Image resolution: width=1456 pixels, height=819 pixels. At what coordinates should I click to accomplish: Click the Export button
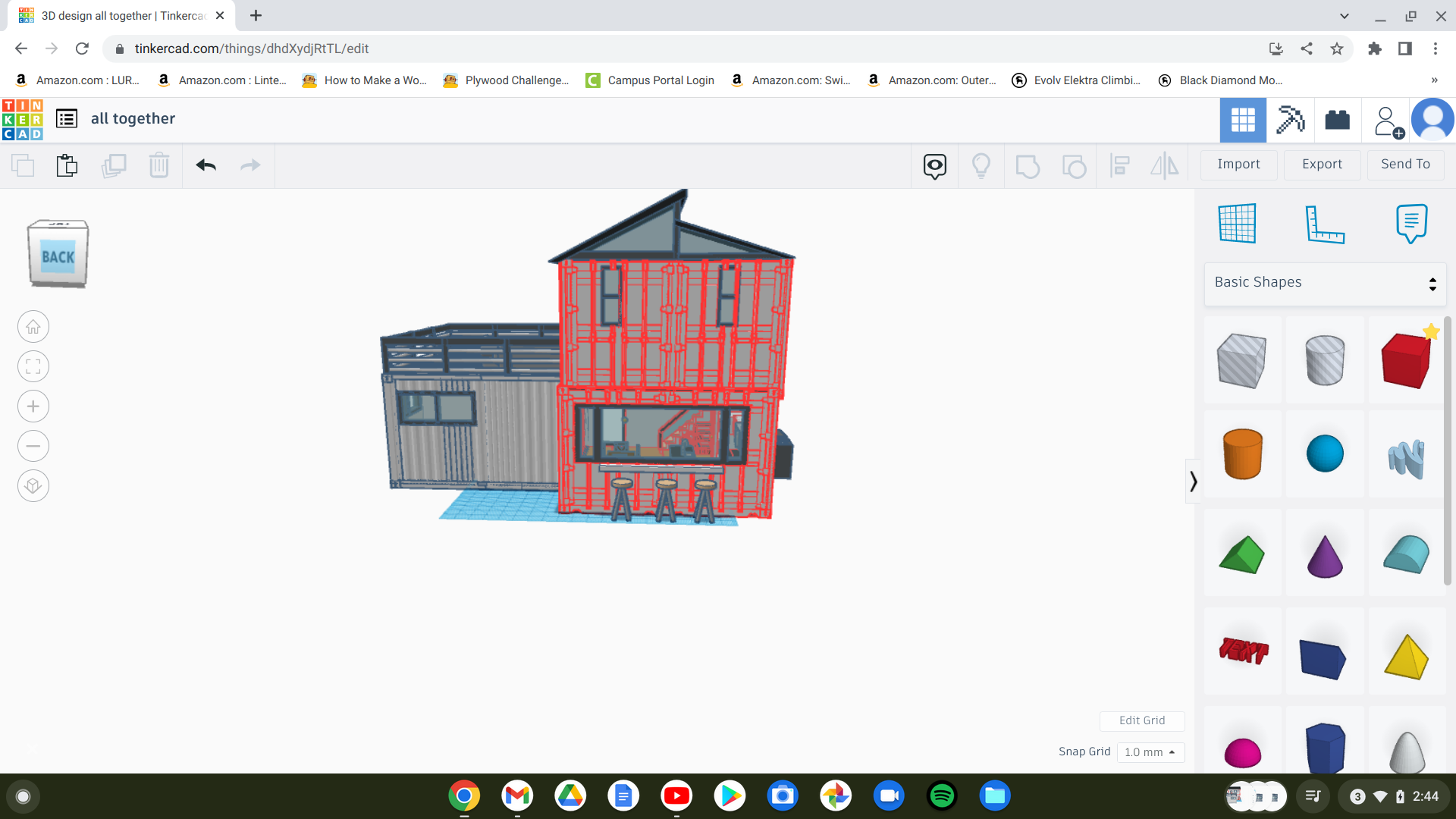coord(1322,164)
